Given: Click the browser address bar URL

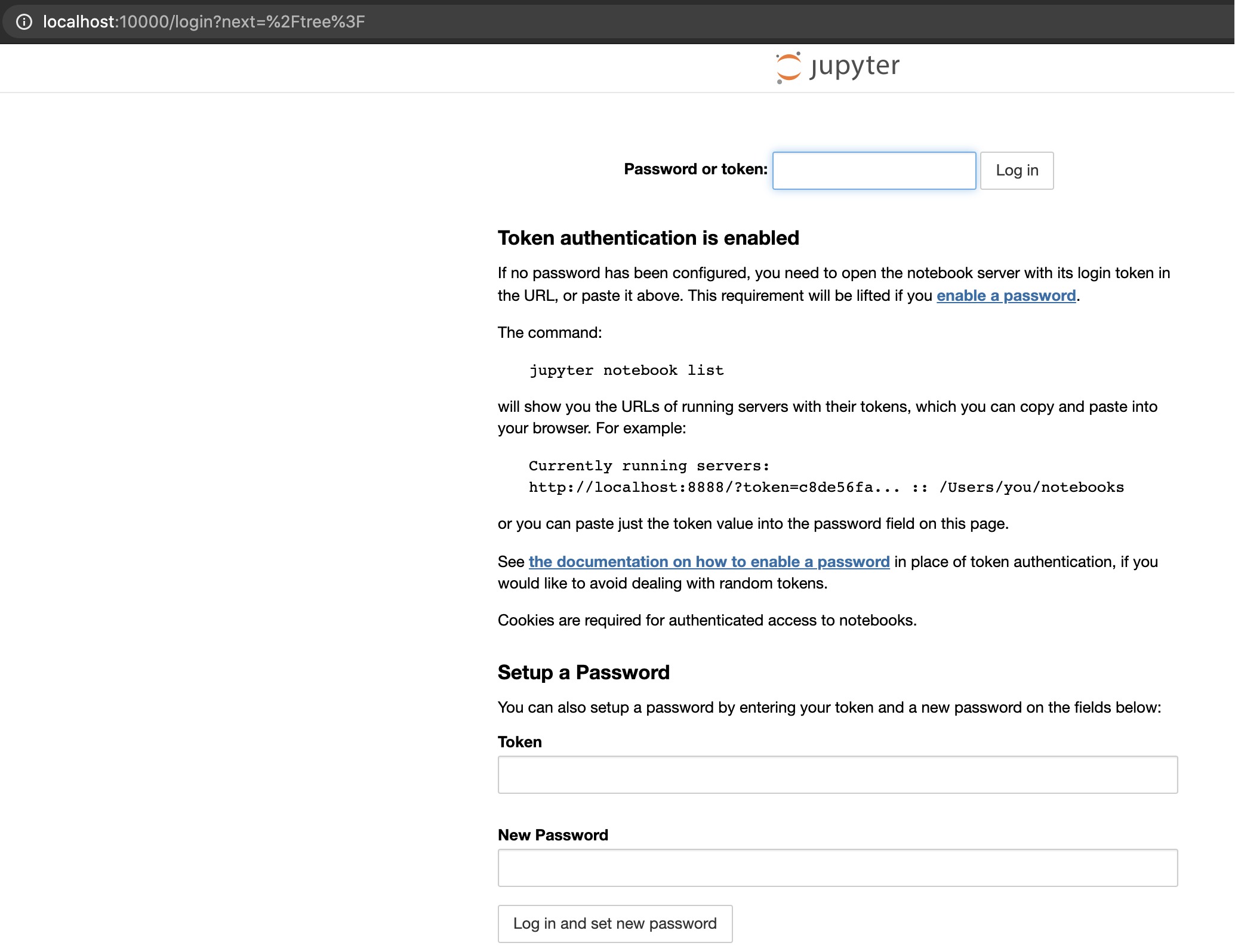Looking at the screenshot, I should 204,22.
